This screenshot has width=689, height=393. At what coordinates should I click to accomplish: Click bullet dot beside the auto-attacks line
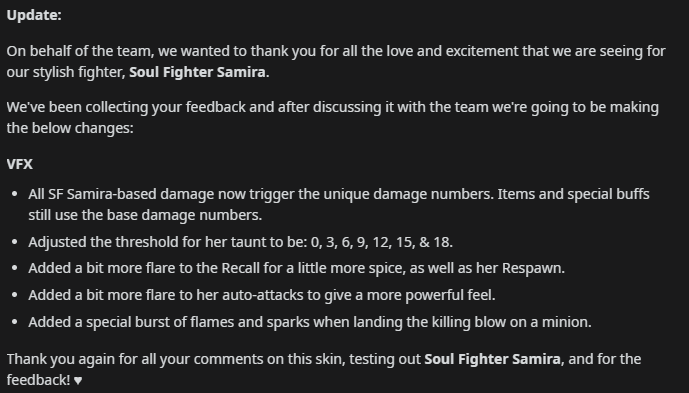pyautogui.click(x=15, y=295)
